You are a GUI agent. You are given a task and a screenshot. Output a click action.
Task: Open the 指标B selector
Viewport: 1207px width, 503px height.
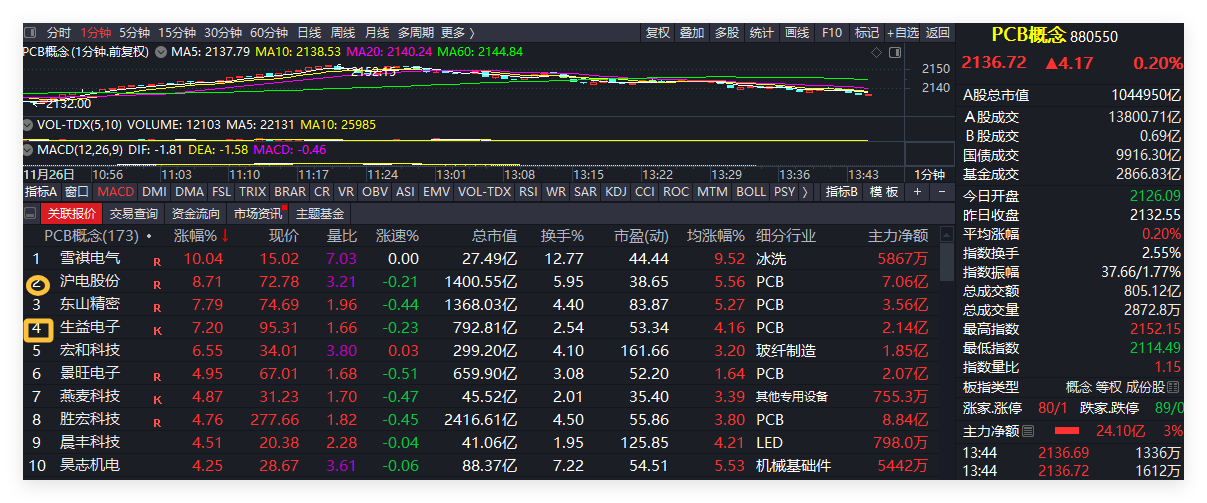tap(841, 191)
